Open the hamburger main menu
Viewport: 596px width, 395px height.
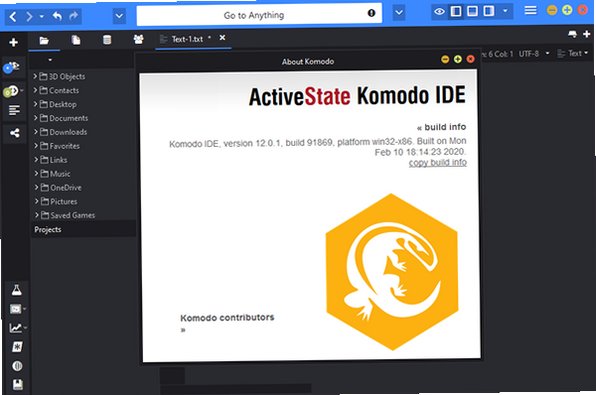pos(531,10)
